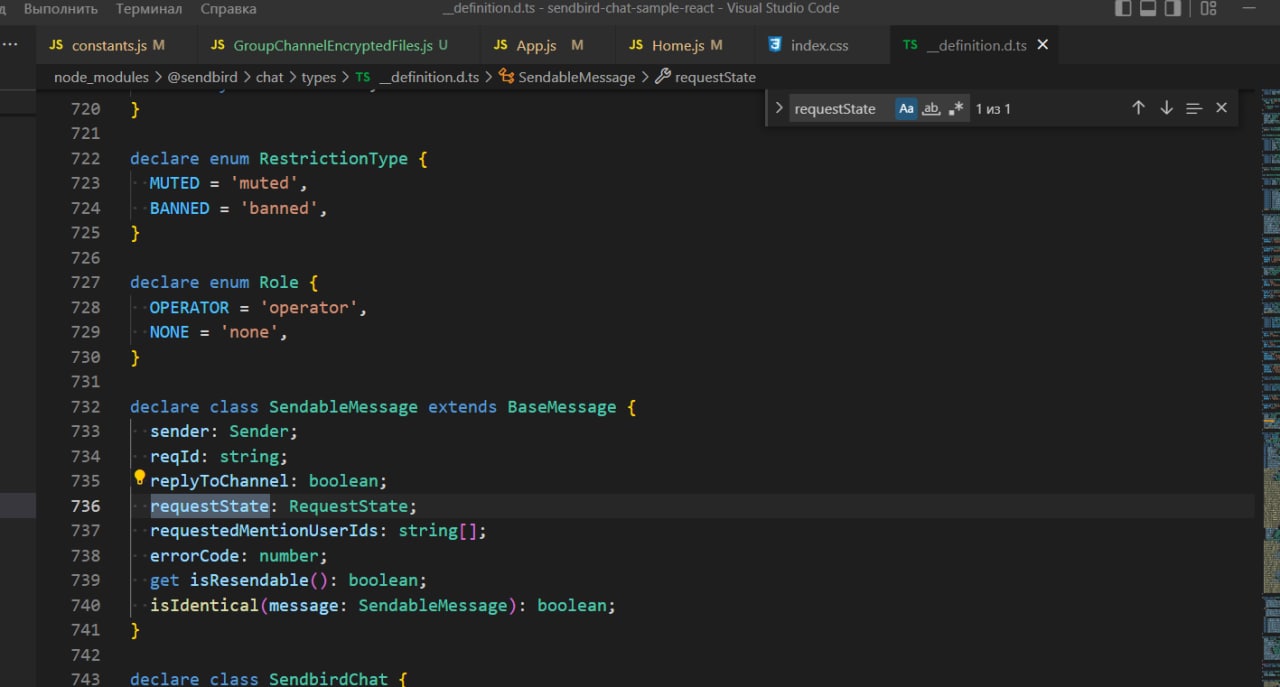The width and height of the screenshot is (1280, 687).
Task: Open the Терминал menu
Action: click(x=149, y=9)
